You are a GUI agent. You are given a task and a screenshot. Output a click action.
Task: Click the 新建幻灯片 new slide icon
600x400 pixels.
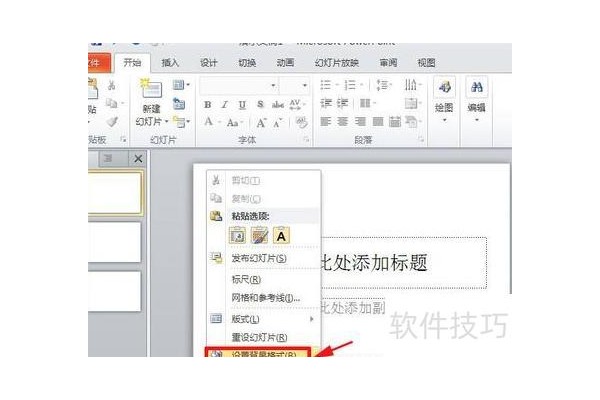pos(151,89)
